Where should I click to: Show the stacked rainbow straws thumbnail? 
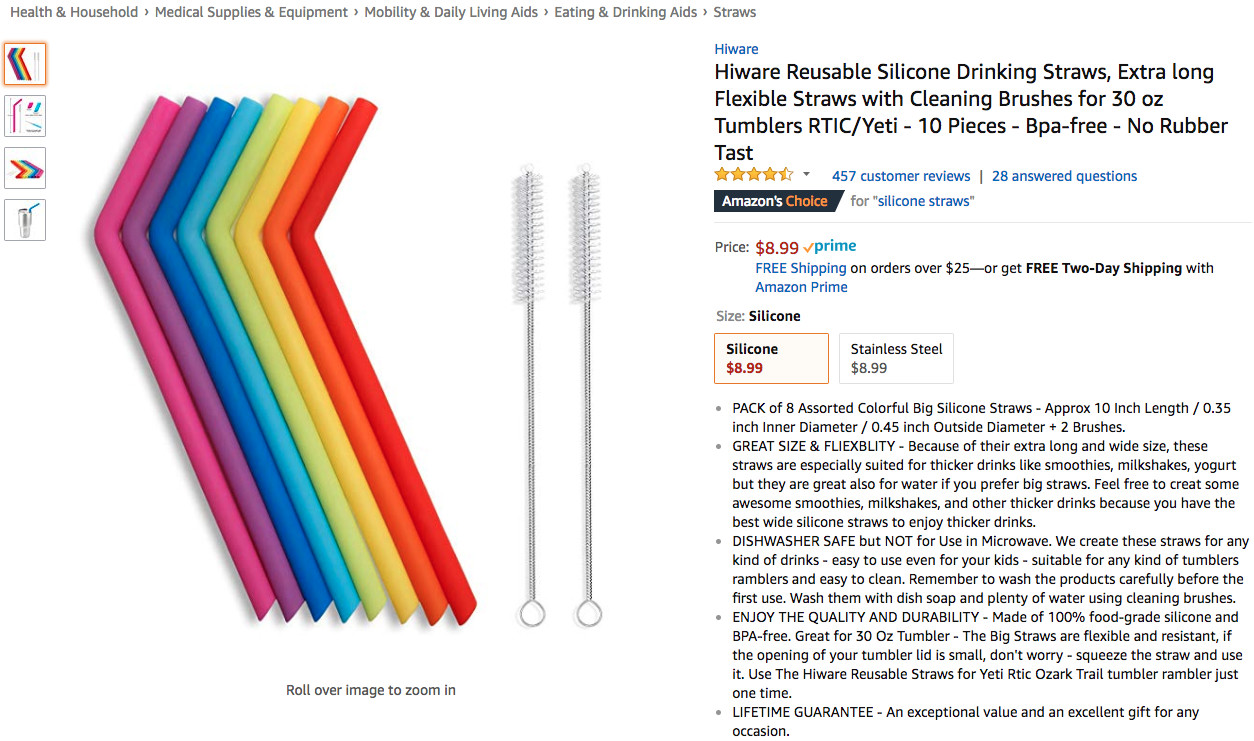point(25,168)
